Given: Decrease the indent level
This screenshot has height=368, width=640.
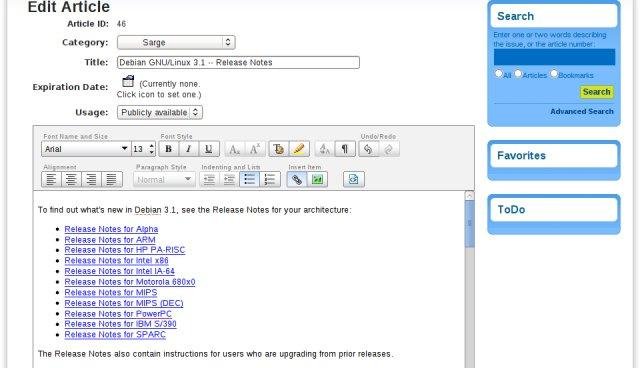Looking at the screenshot, I should (209, 180).
